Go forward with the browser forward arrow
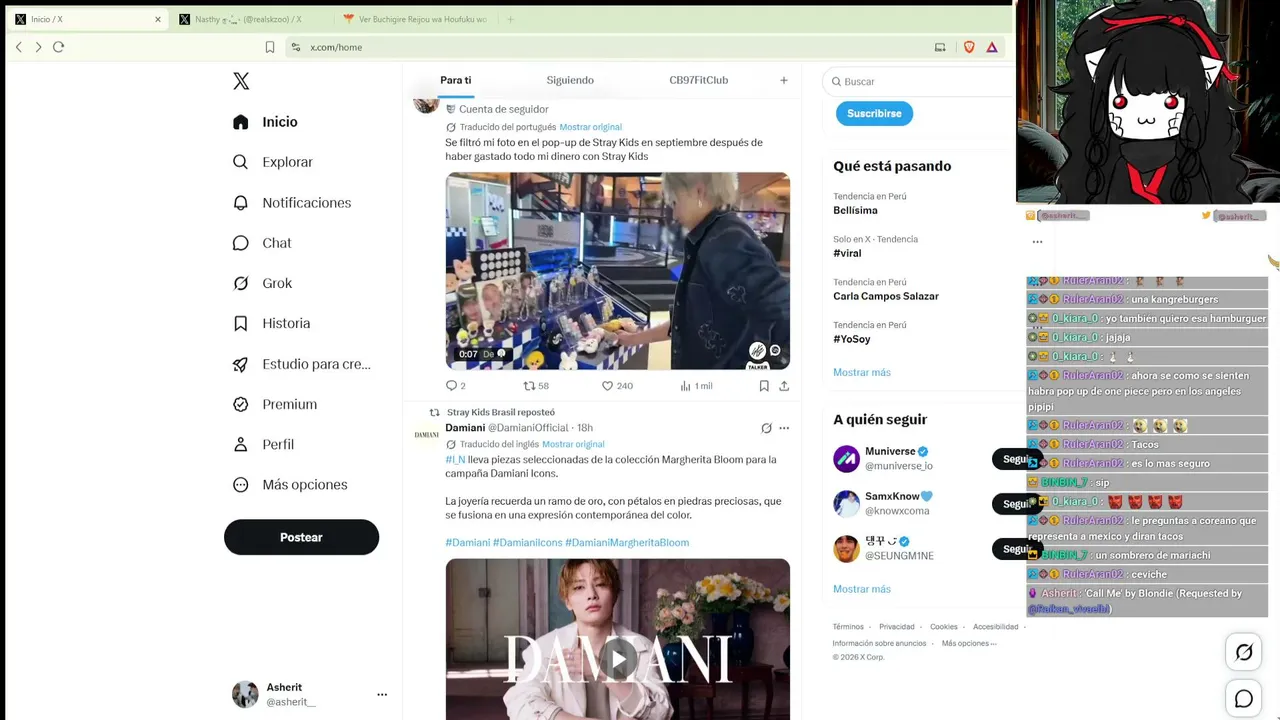Image resolution: width=1280 pixels, height=720 pixels. click(x=38, y=47)
